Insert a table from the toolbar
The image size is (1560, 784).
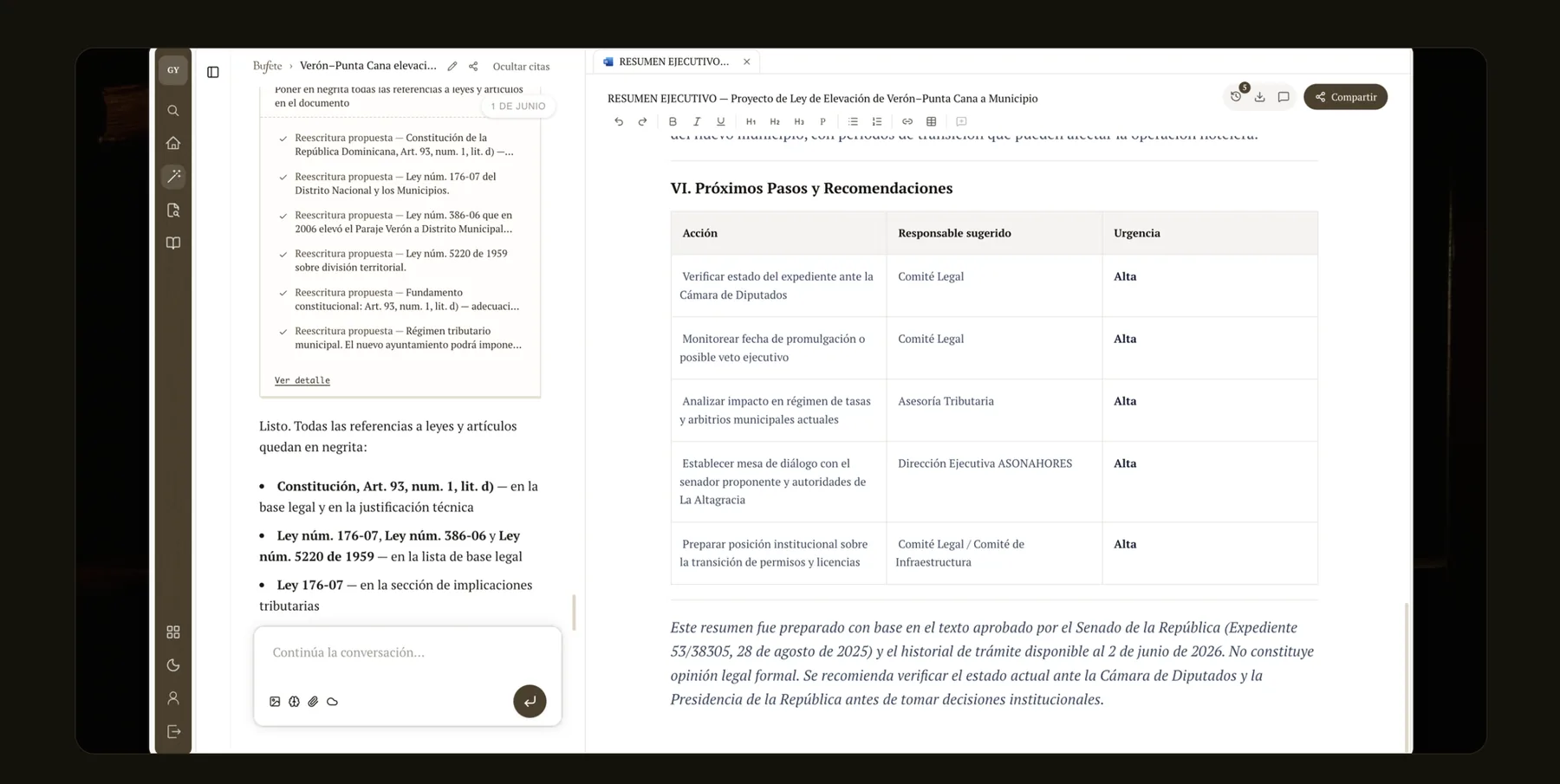(x=932, y=122)
